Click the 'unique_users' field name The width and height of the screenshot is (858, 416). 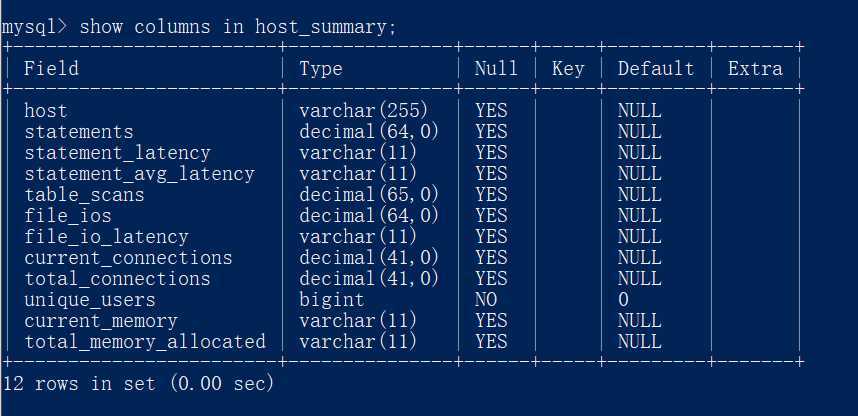tap(90, 300)
